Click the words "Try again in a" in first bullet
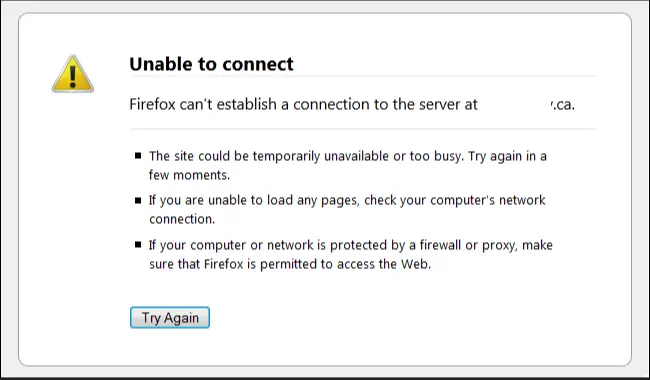 (x=507, y=156)
